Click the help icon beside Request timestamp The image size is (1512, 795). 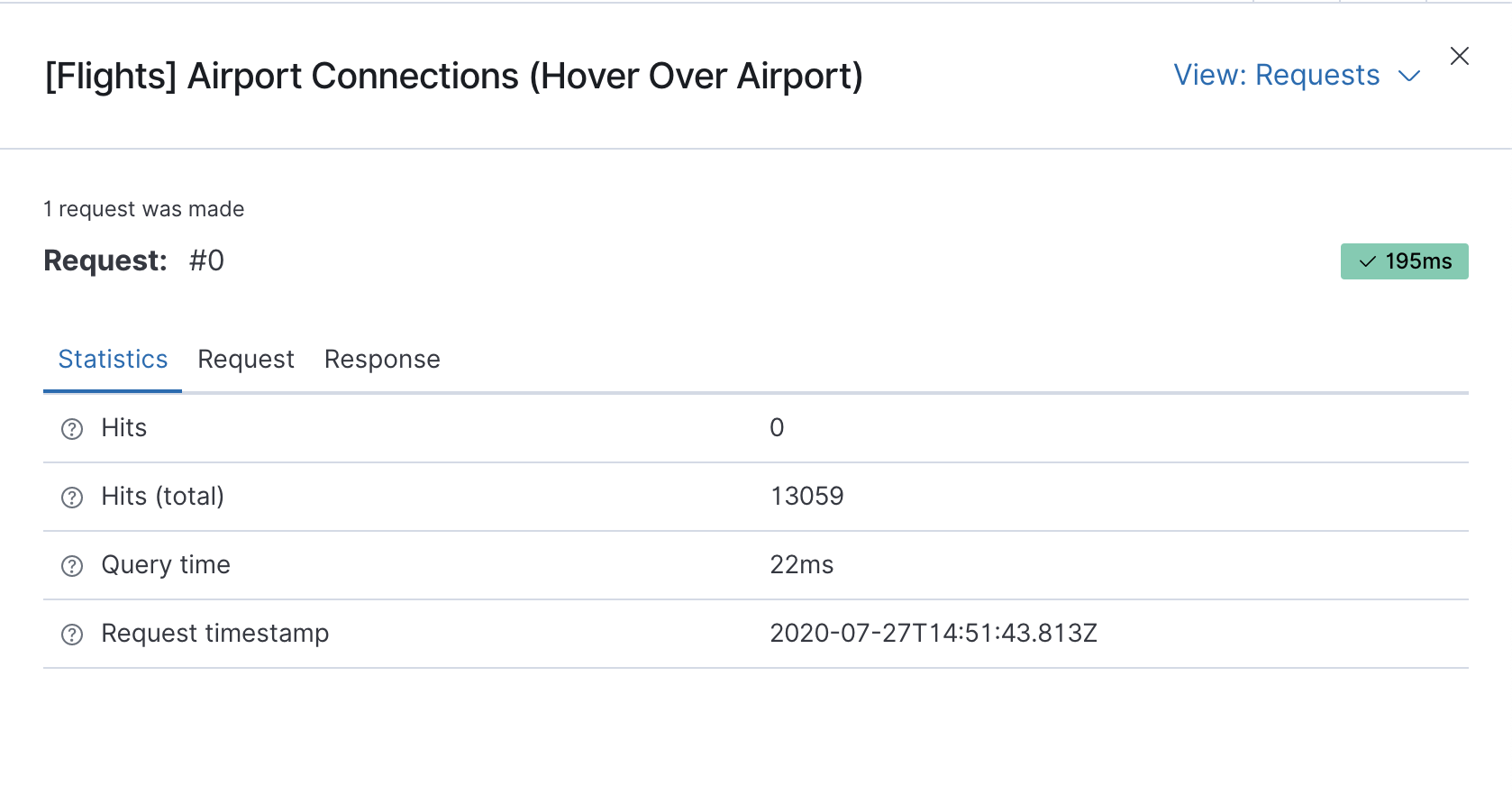pos(72,635)
